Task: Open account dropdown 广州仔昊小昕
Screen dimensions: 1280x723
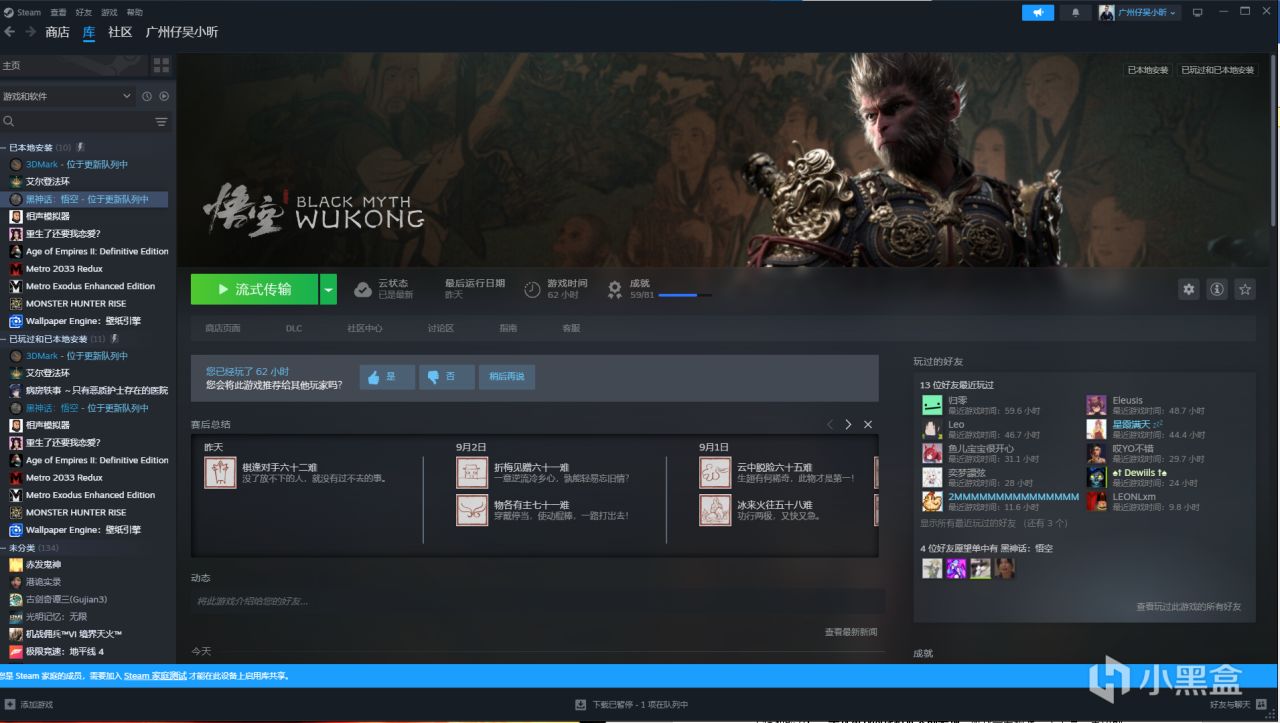Action: point(1139,12)
